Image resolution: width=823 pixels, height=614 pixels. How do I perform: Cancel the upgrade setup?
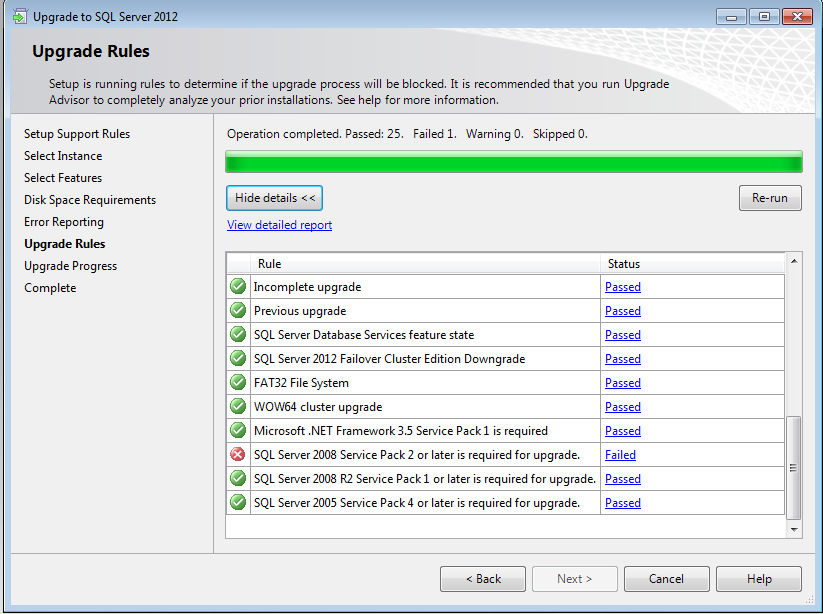(667, 579)
